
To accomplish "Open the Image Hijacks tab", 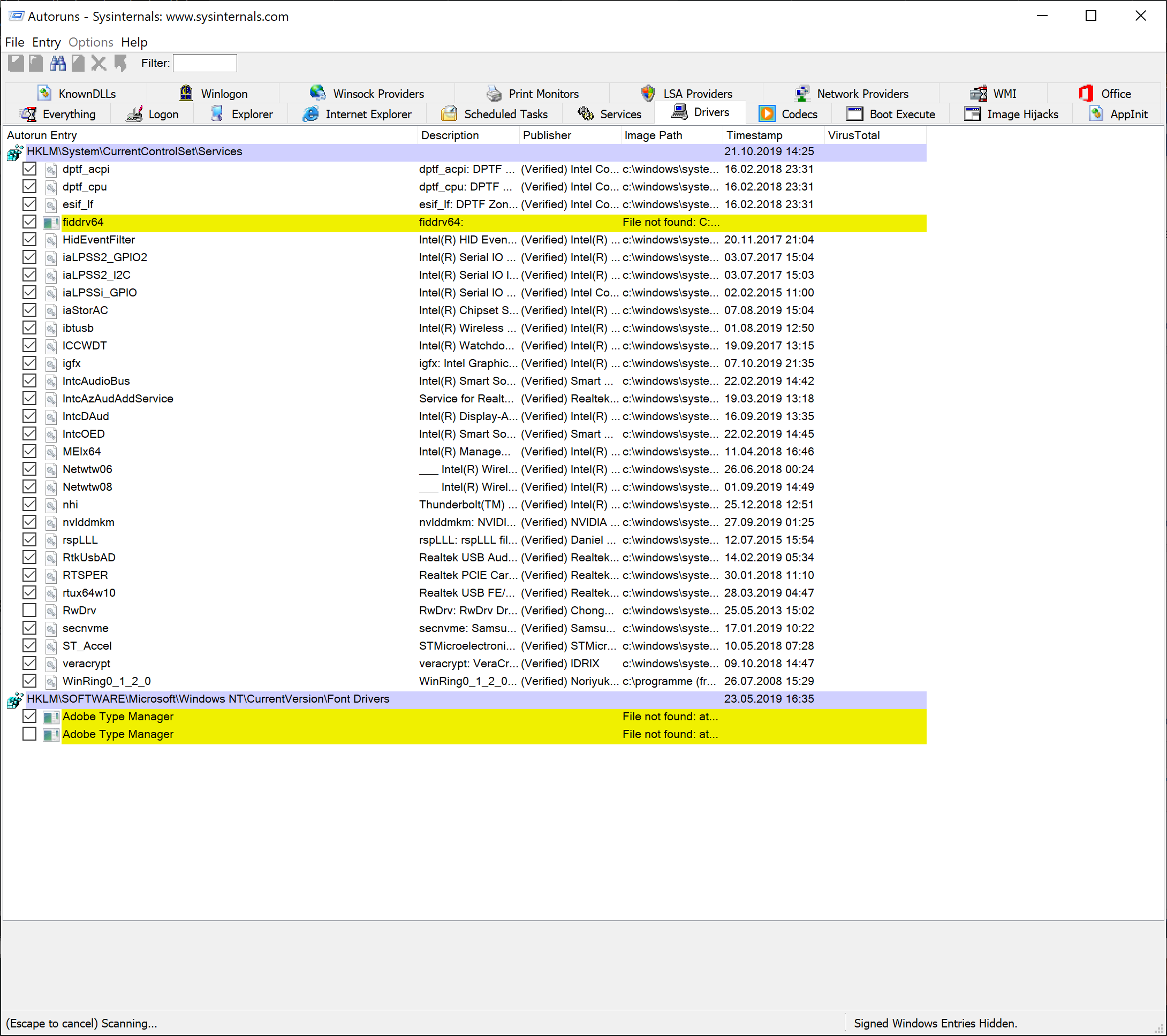I will [x=1011, y=114].
